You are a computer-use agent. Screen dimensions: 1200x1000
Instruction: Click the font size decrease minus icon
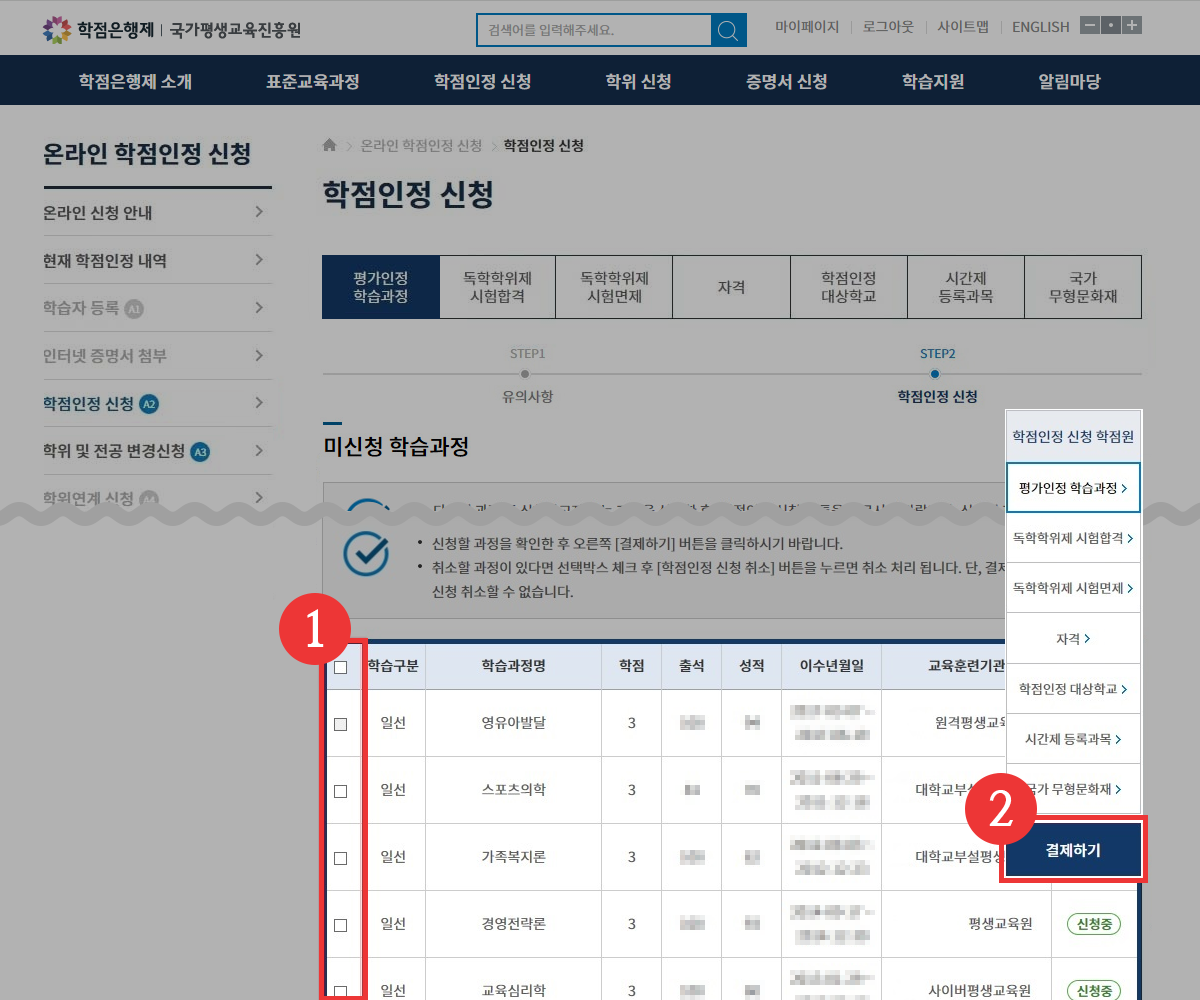point(1090,26)
